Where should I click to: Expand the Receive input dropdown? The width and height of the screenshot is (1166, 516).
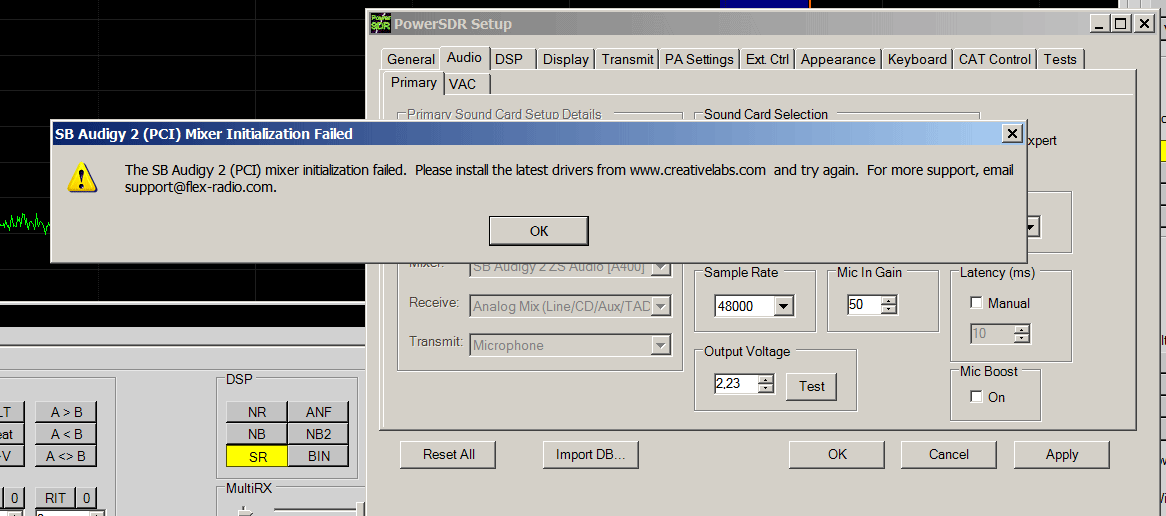pyautogui.click(x=660, y=306)
